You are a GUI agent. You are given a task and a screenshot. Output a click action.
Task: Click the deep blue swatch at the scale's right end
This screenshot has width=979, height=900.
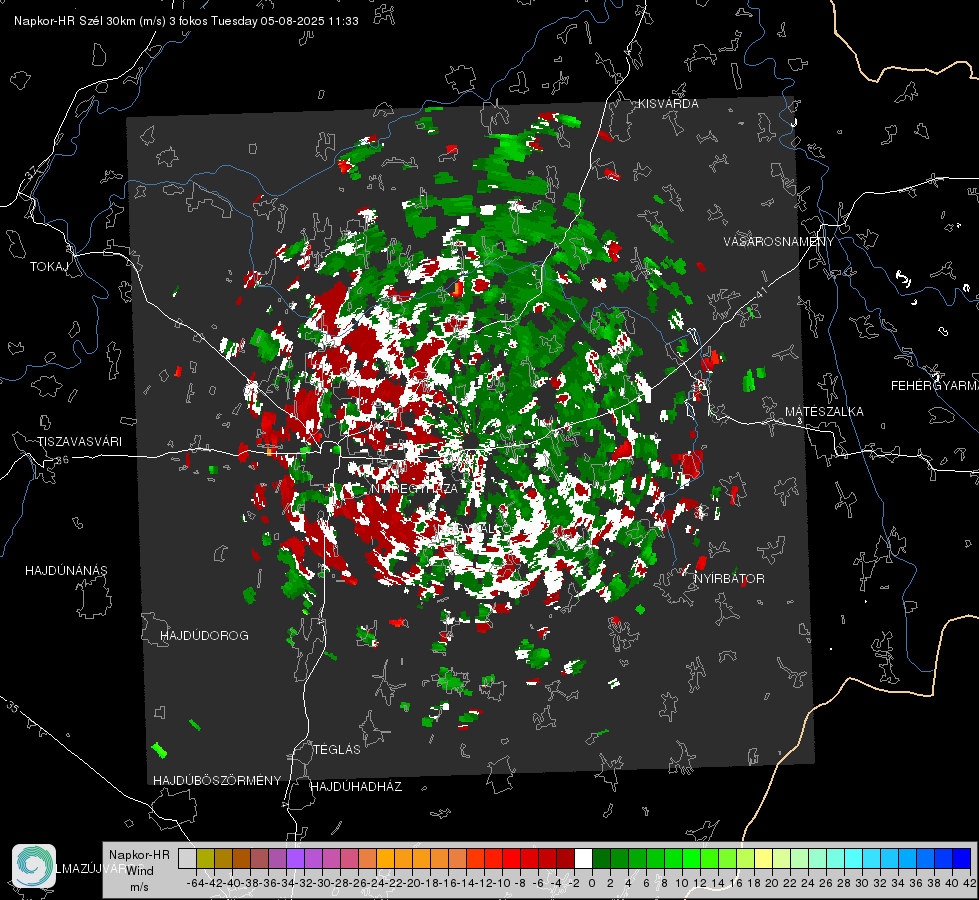click(962, 858)
